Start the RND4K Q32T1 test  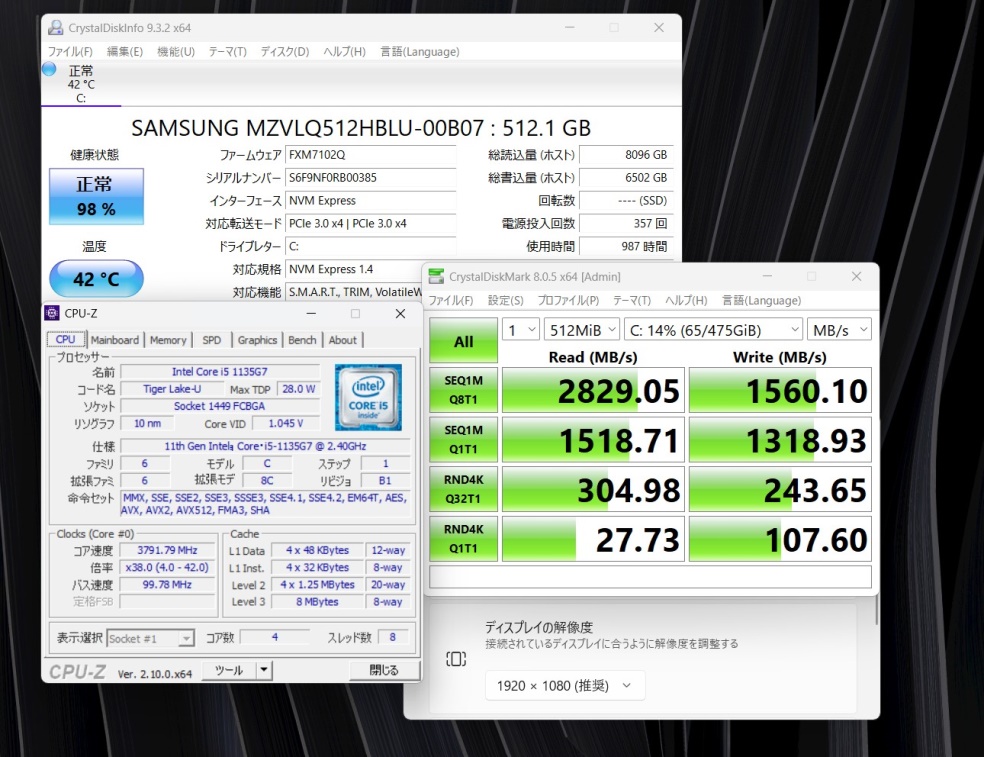click(x=464, y=489)
